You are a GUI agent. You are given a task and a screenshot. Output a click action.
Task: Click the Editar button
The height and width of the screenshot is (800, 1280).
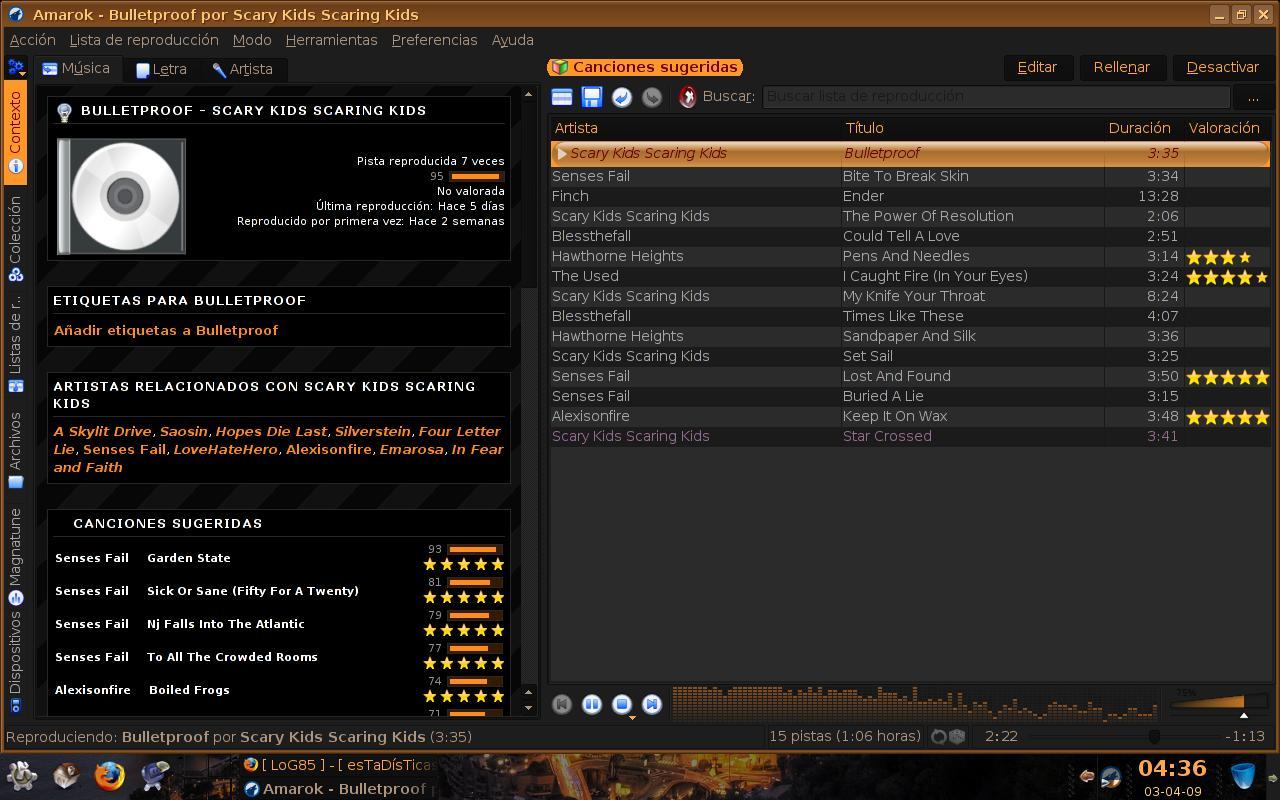[x=1037, y=67]
